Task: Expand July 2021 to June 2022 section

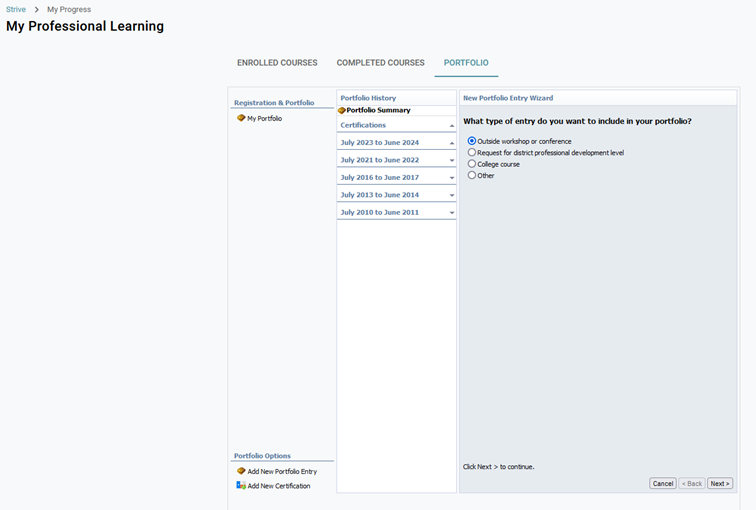Action: click(452, 161)
